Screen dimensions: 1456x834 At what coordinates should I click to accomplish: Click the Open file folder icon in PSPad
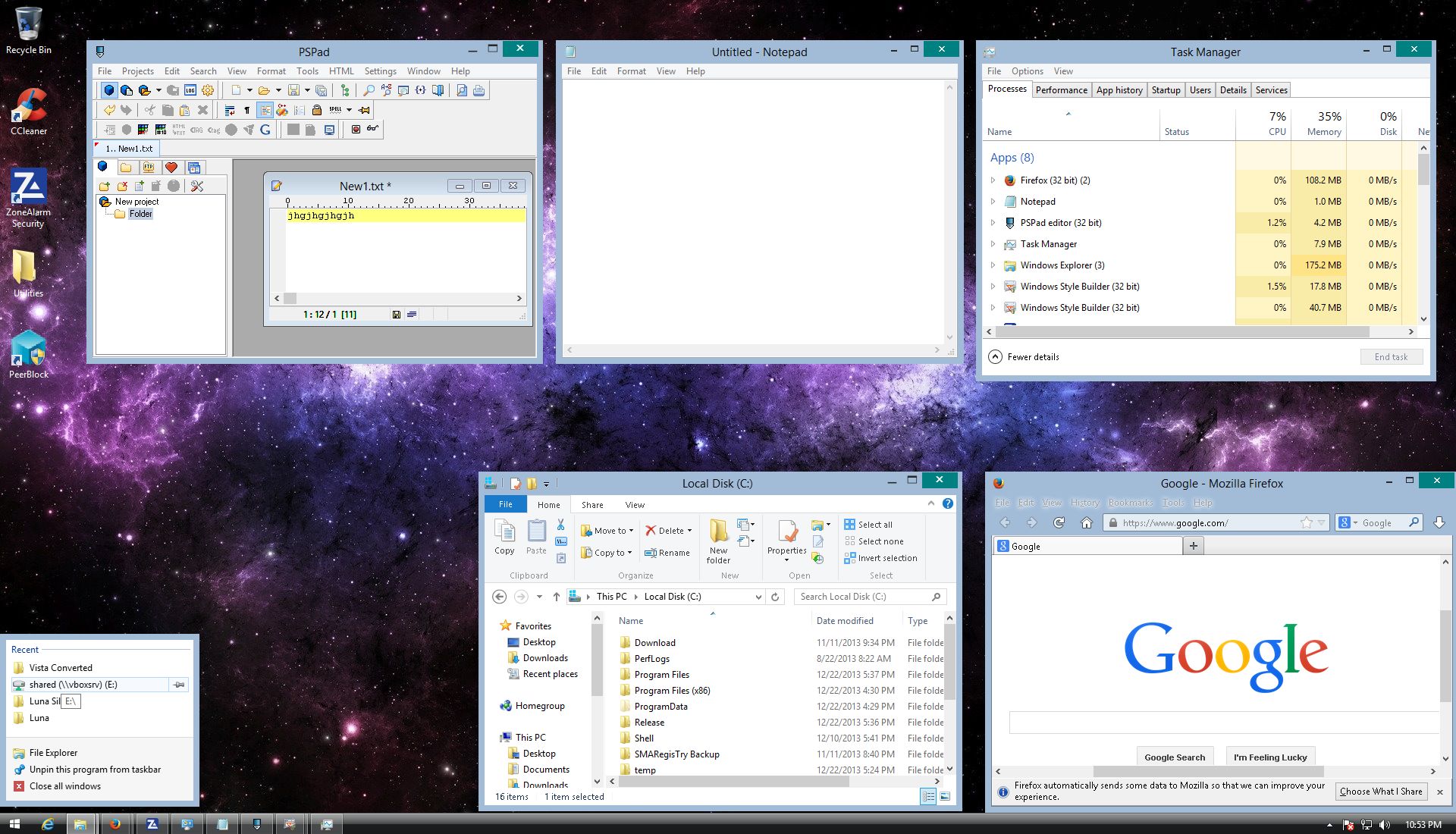point(264,90)
